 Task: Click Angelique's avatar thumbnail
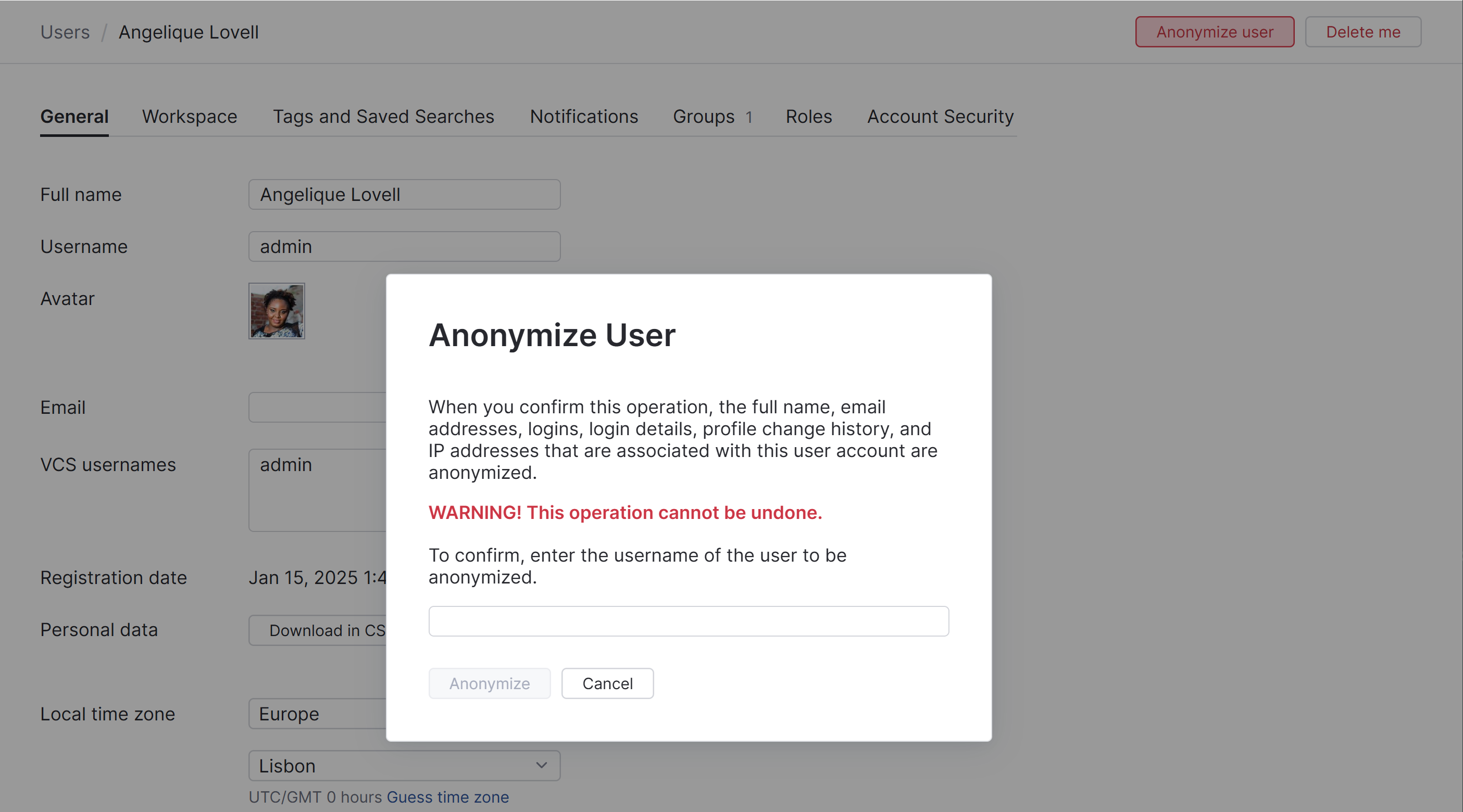coord(277,310)
